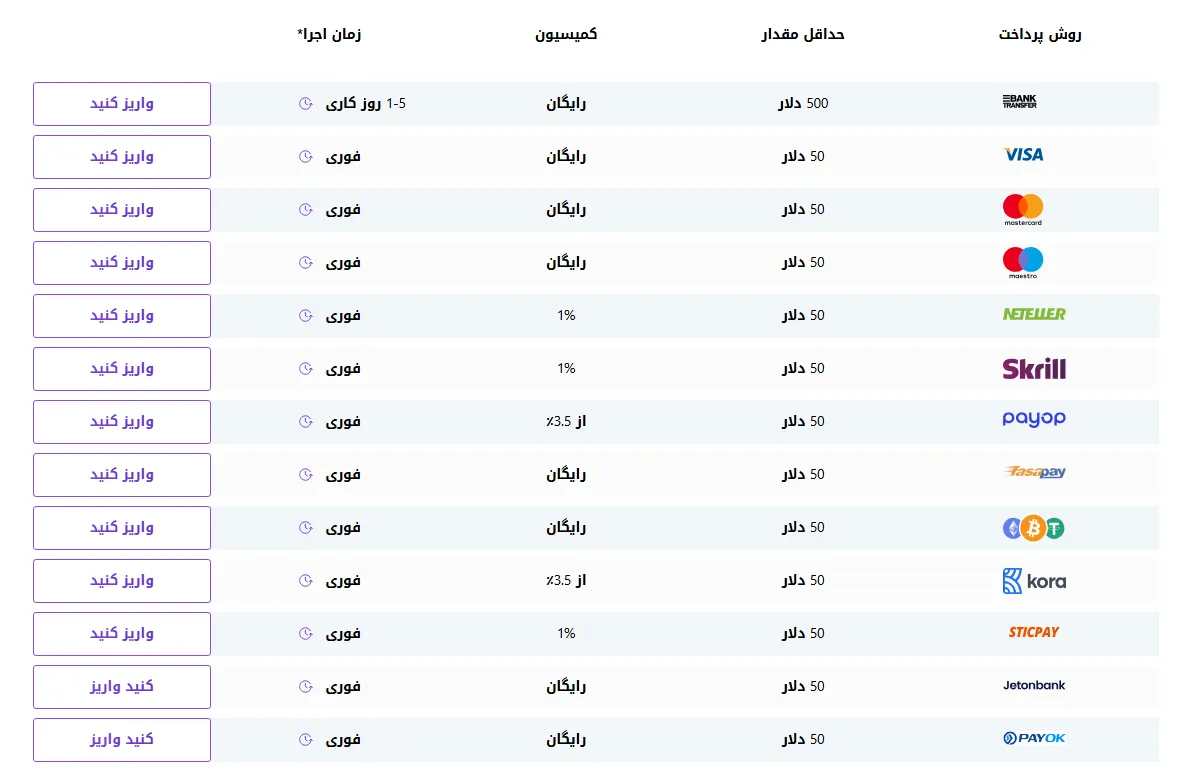Click the FasaPay logo
The image size is (1178, 775).
[x=1034, y=473]
